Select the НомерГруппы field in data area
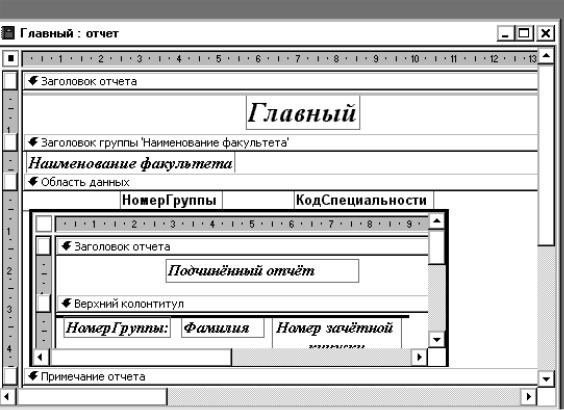Viewport: 564px width, 410px height. [x=171, y=200]
